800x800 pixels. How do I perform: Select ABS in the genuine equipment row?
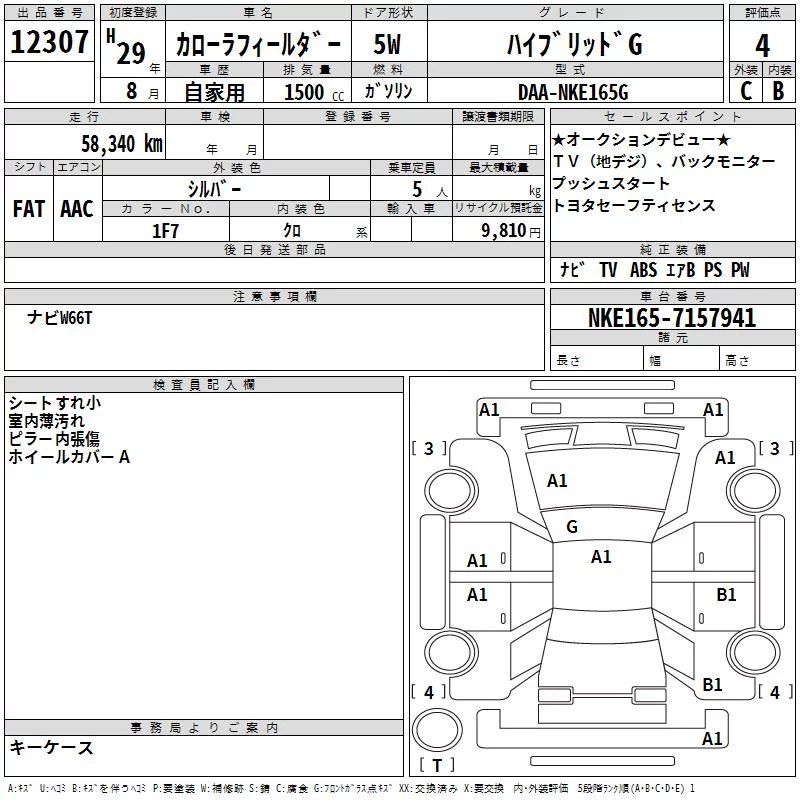point(643,269)
